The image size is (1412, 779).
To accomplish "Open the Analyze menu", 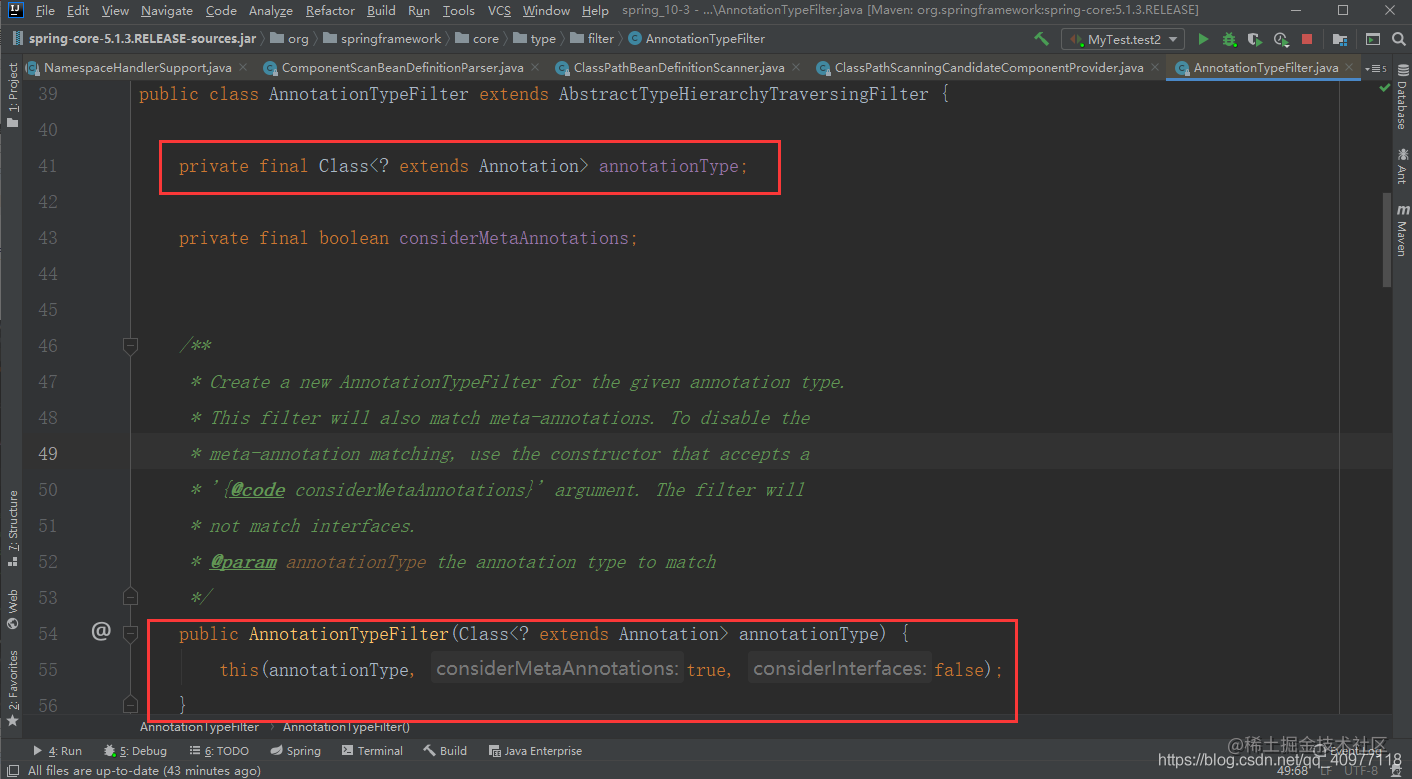I will point(270,10).
